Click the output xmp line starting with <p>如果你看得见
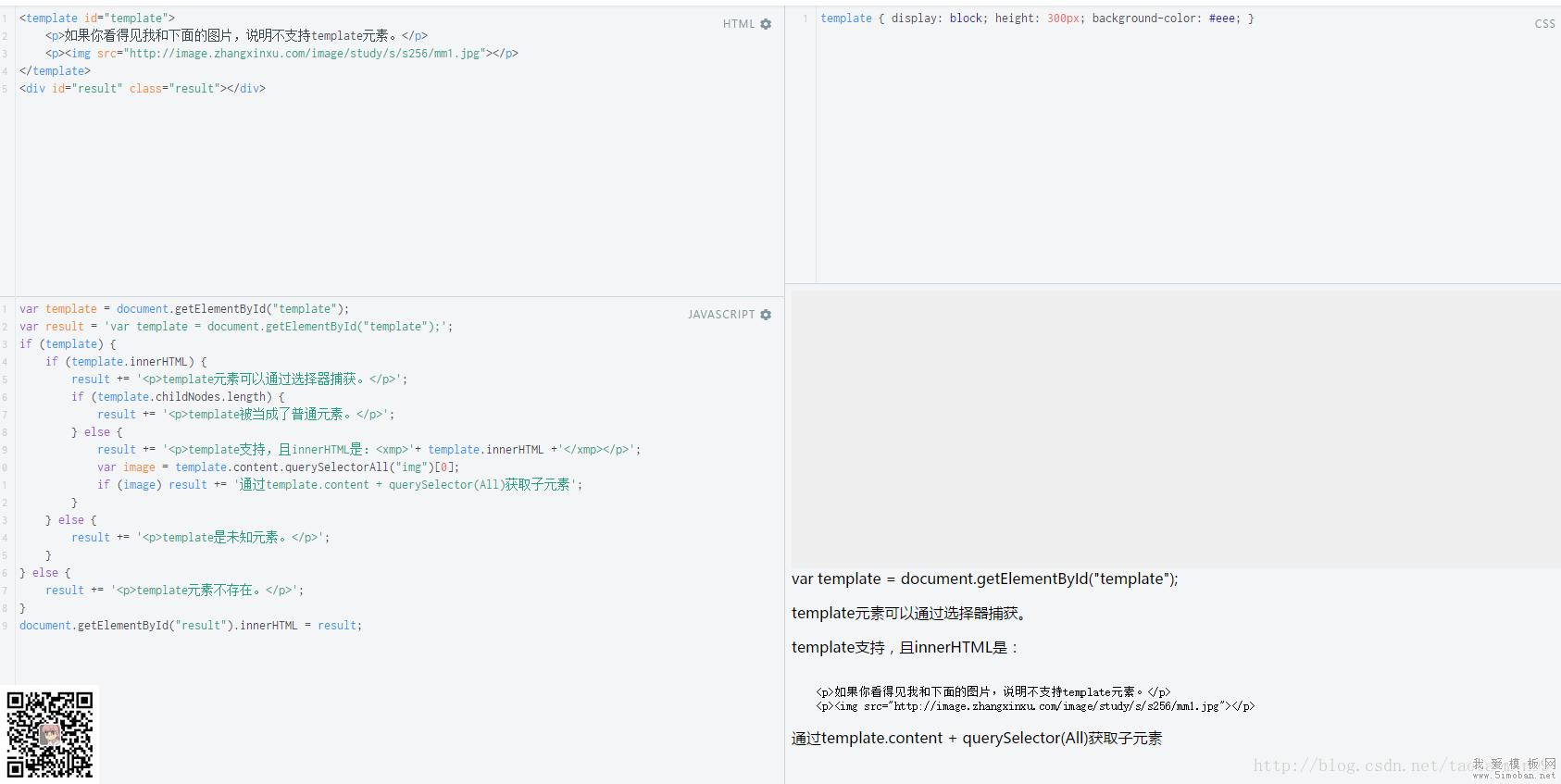This screenshot has width=1561, height=784. [x=993, y=691]
